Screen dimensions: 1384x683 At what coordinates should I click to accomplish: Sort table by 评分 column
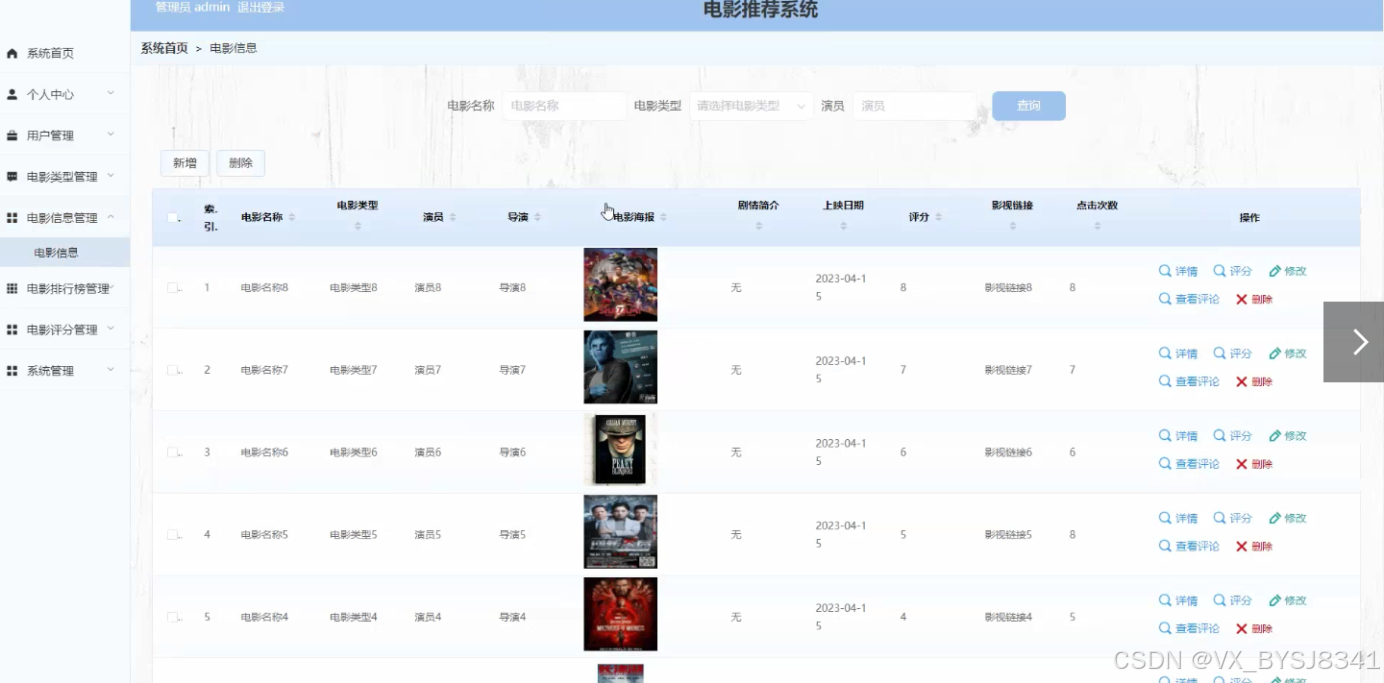coord(938,217)
